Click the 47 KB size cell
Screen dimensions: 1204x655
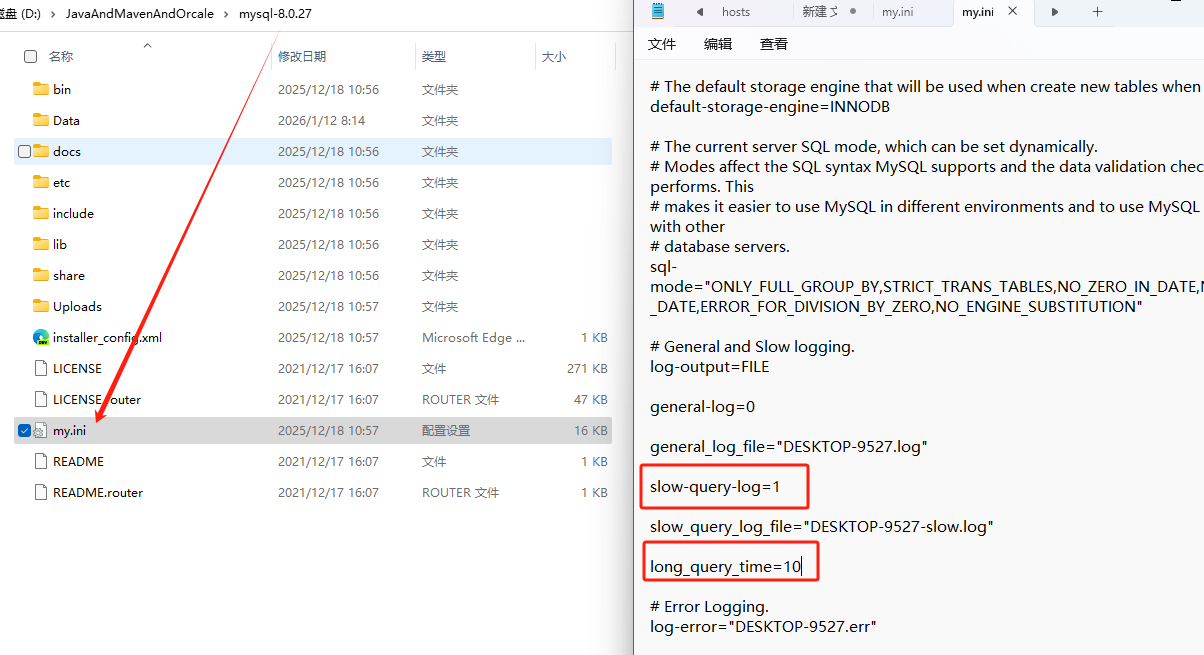point(590,399)
